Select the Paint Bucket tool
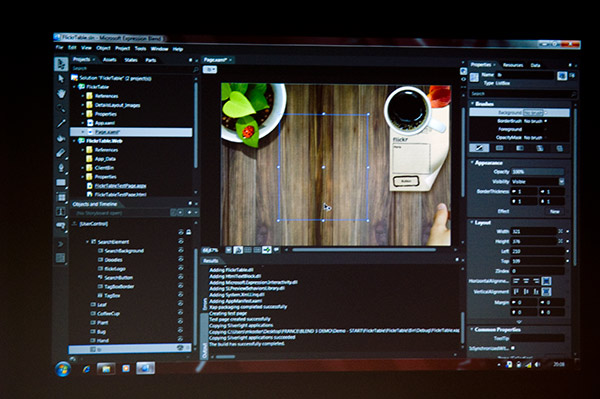The image size is (600, 399). point(61,138)
